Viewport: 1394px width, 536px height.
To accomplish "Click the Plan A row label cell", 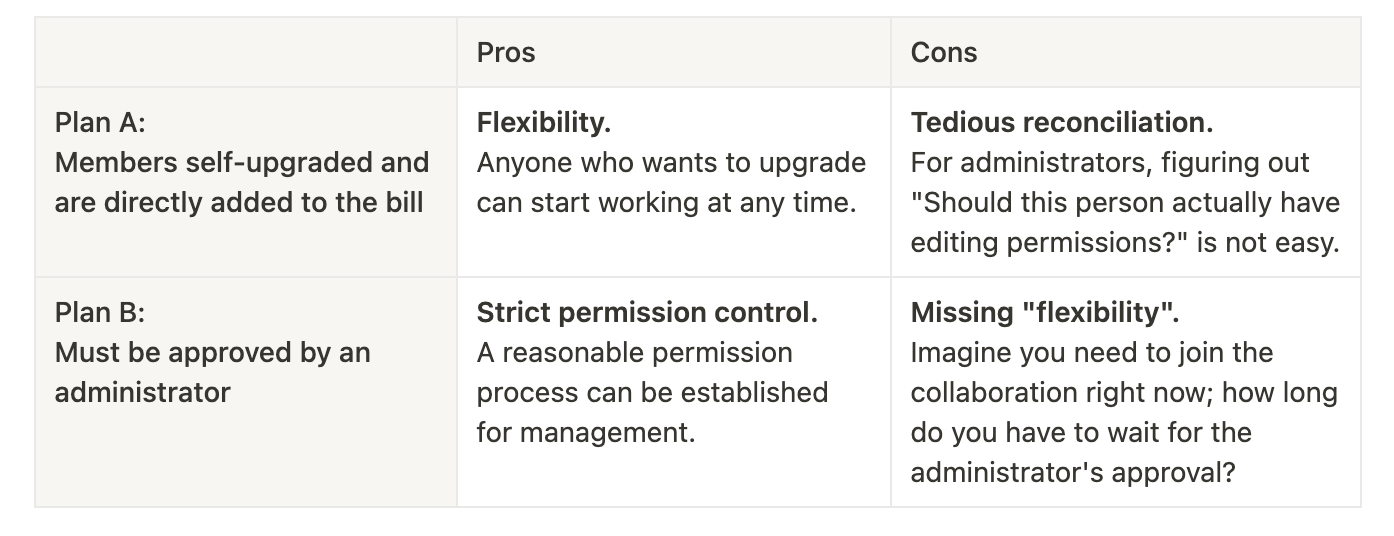I will click(246, 182).
